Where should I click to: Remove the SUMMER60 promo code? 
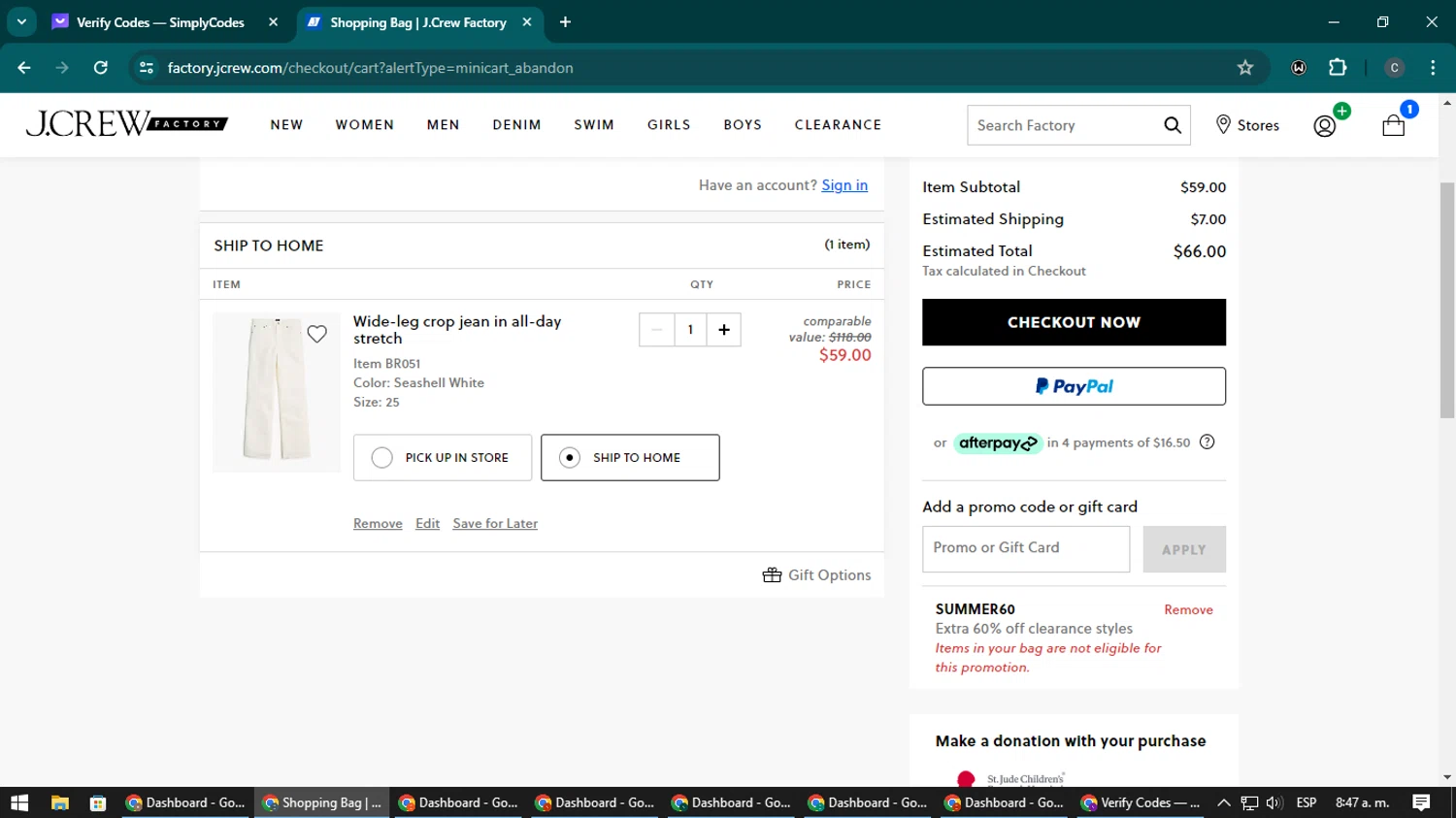click(1188, 610)
